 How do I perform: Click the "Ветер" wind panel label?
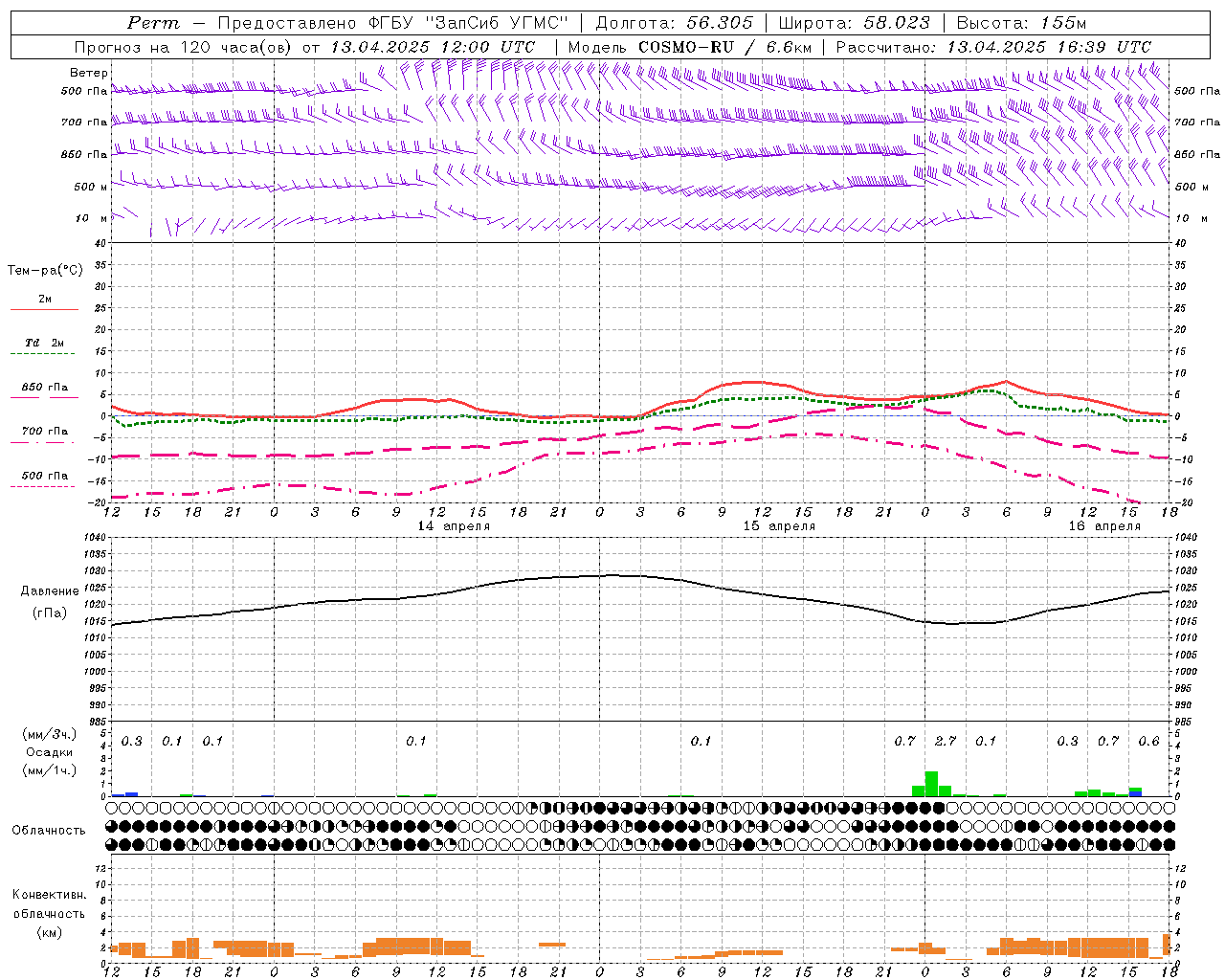tap(89, 73)
